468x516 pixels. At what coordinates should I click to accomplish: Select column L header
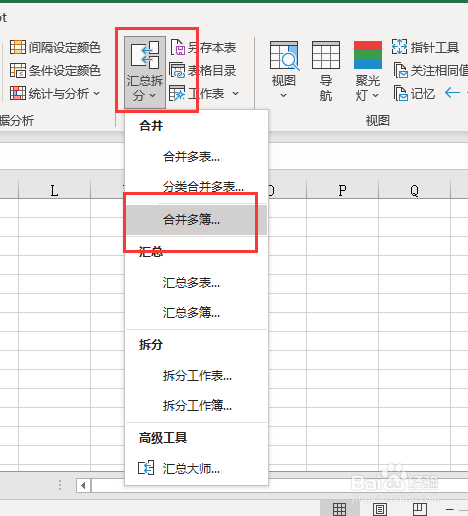click(54, 190)
